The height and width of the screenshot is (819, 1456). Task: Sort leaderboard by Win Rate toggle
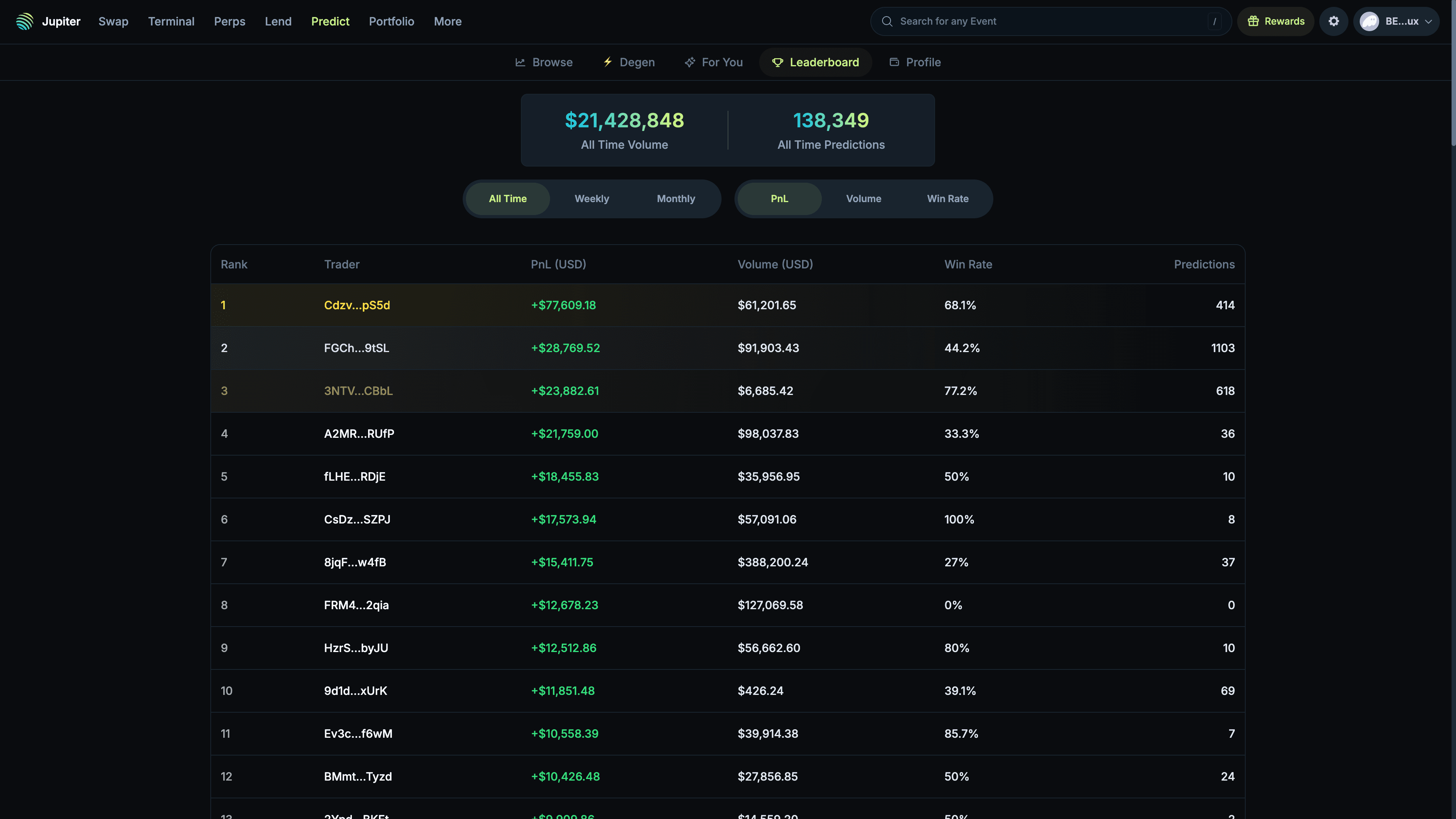click(948, 199)
